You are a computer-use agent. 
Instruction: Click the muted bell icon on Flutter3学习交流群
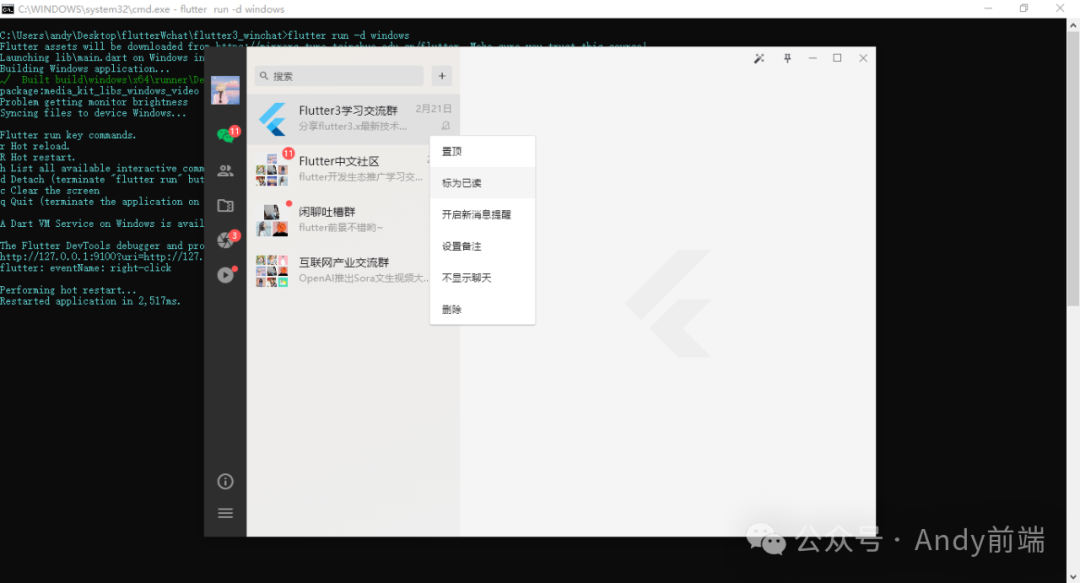[x=446, y=125]
